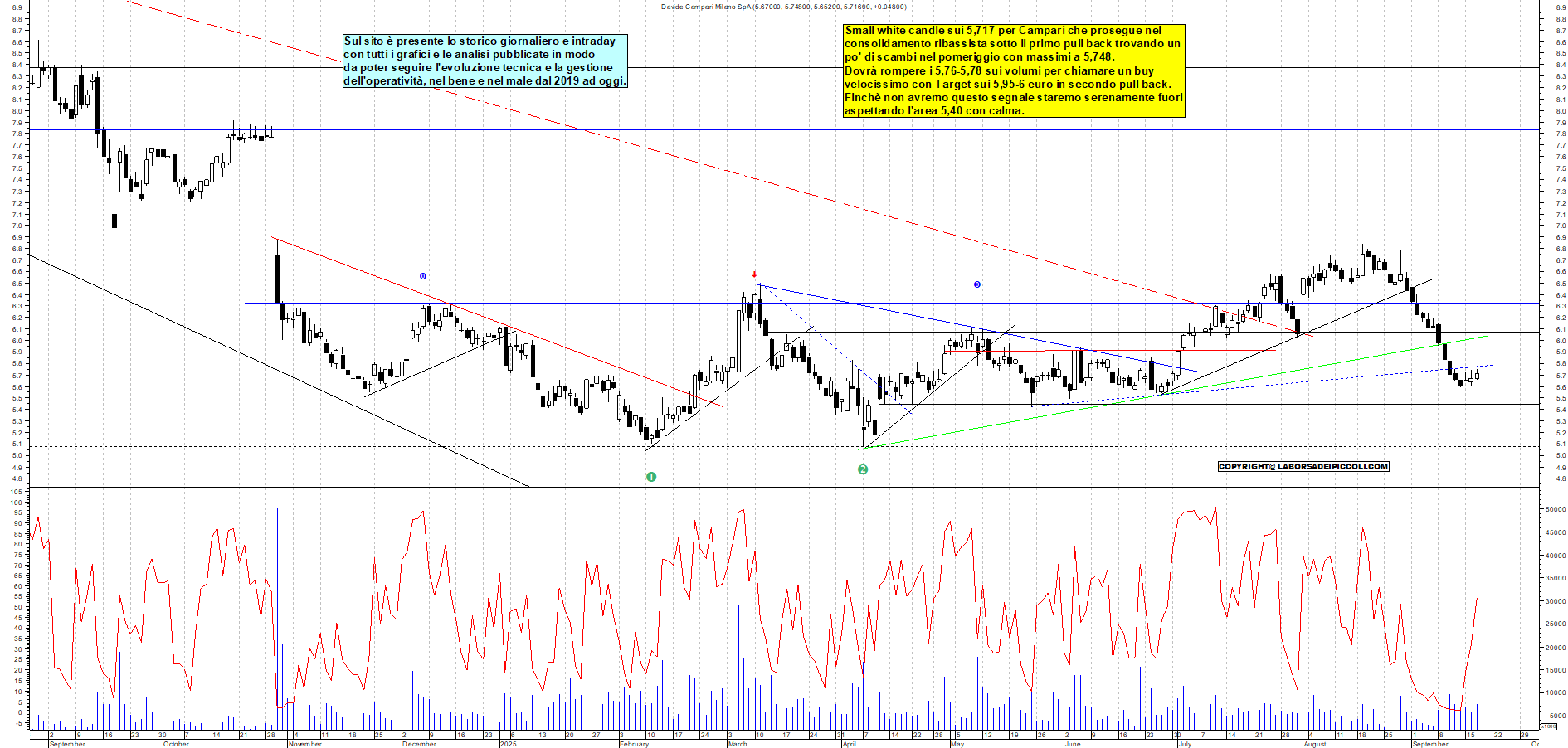Viewport: 1568px width, 748px height.
Task: Click the line 'da poter seguire l'evoluzione tecnica'
Action: point(479,67)
